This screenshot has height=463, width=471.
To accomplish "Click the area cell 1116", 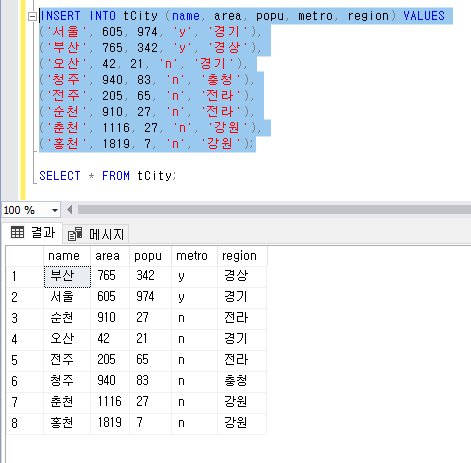I will pos(110,403).
